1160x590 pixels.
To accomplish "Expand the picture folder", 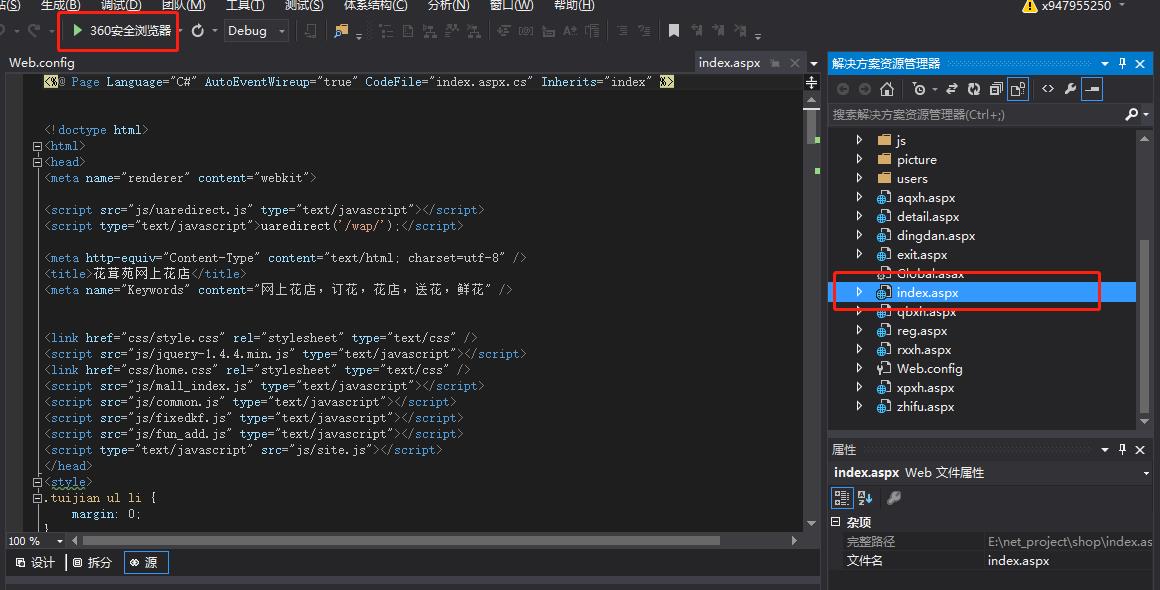I will point(859,159).
